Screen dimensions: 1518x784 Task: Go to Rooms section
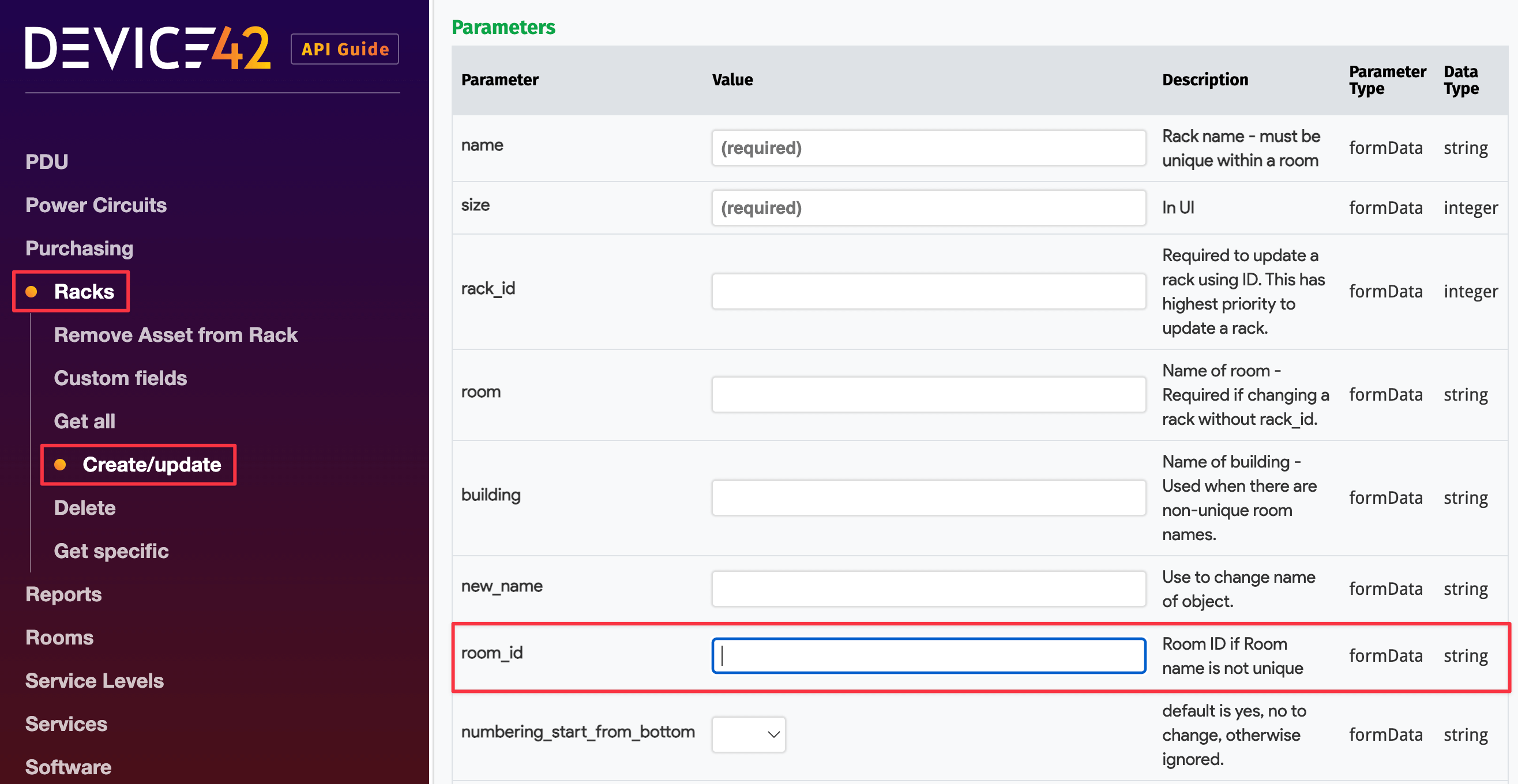59,638
